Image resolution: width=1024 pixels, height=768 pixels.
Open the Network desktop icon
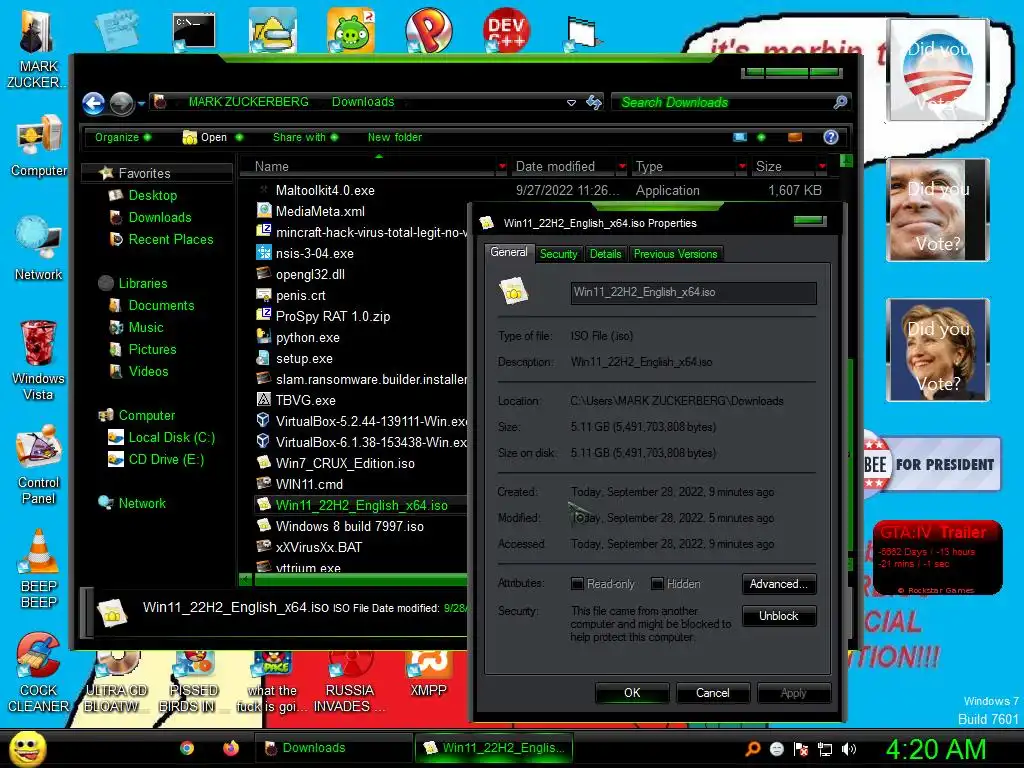pos(39,249)
